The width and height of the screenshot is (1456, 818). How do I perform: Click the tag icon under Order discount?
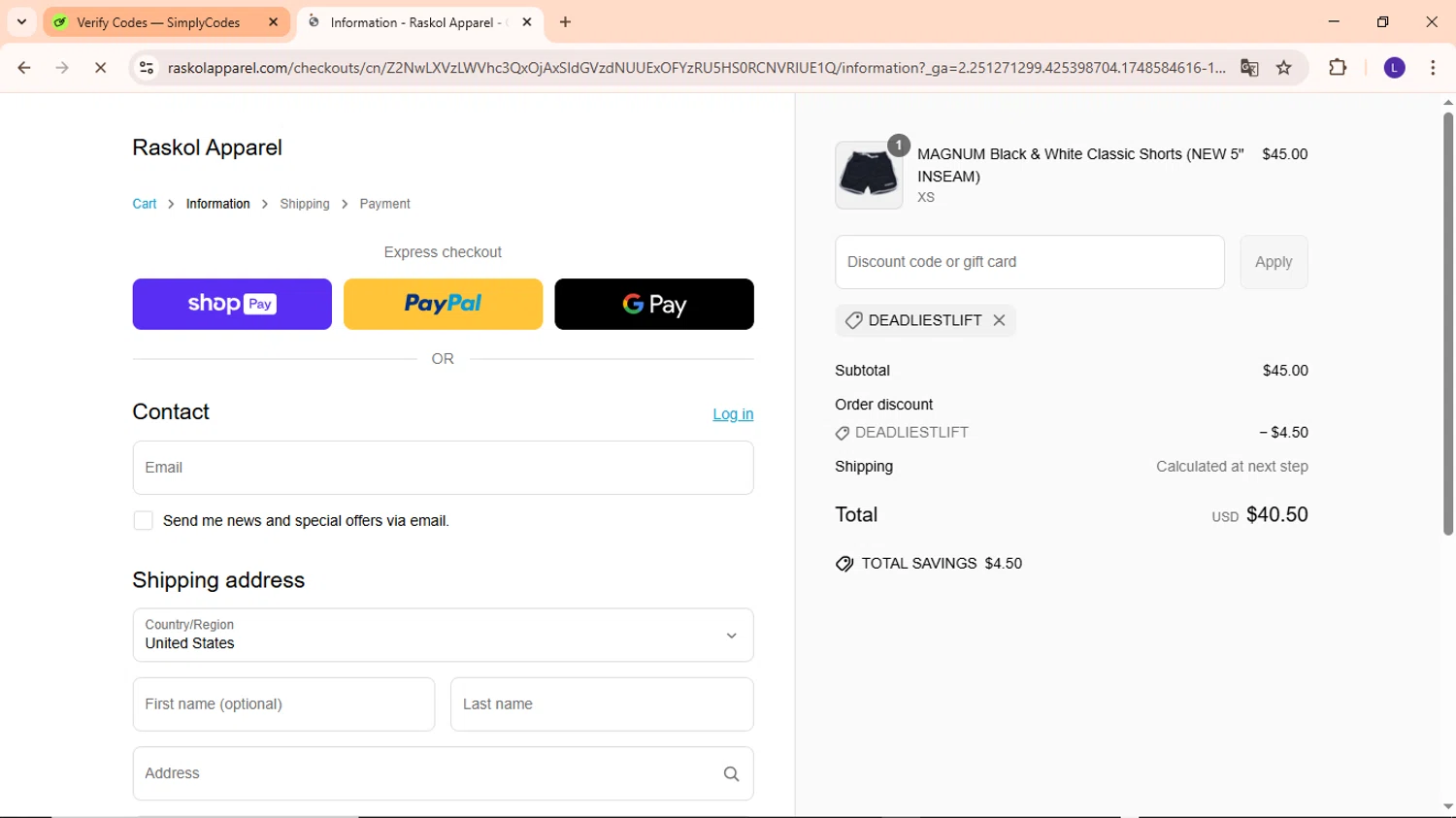pyautogui.click(x=843, y=433)
